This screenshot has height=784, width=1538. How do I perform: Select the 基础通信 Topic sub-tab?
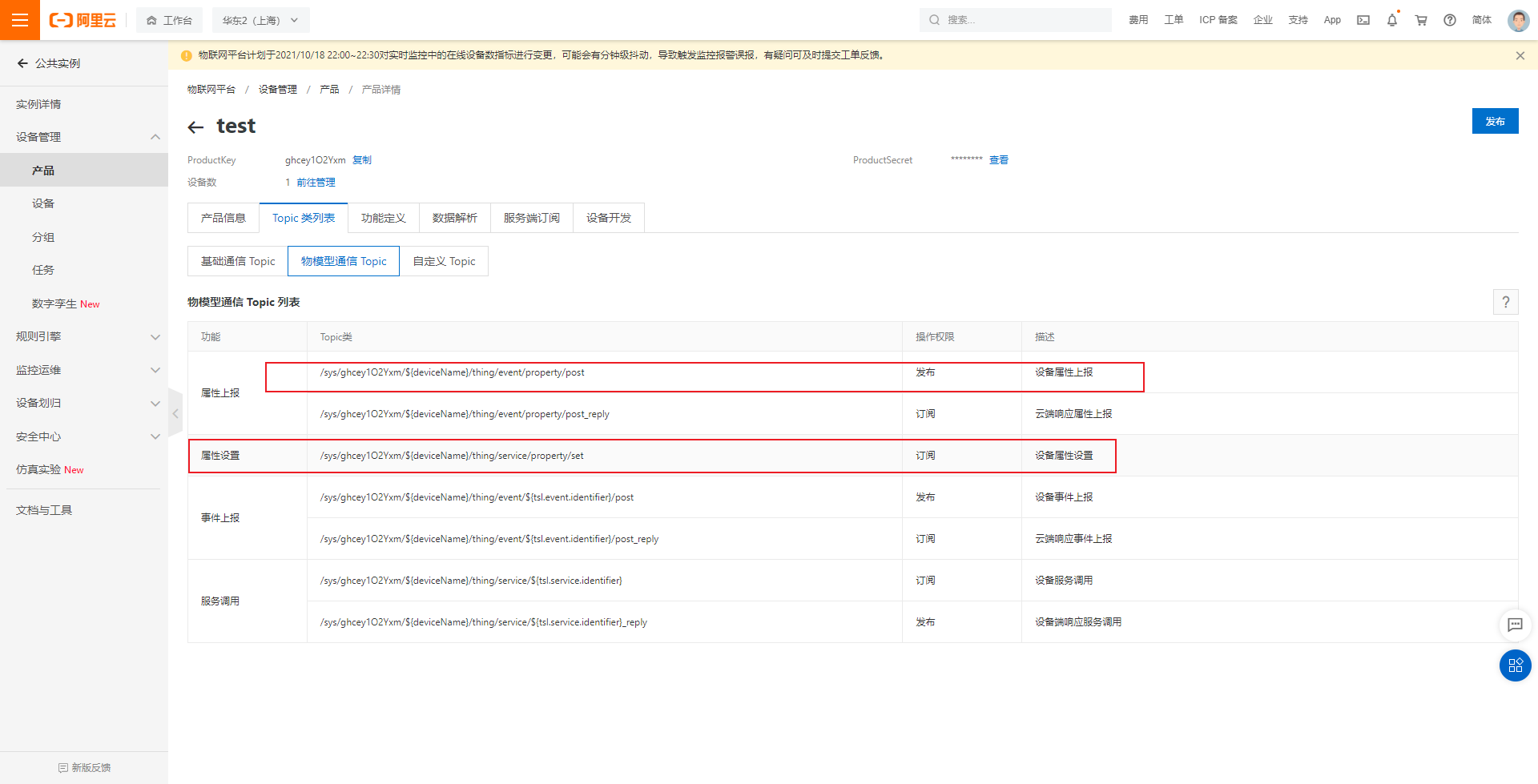point(238,261)
